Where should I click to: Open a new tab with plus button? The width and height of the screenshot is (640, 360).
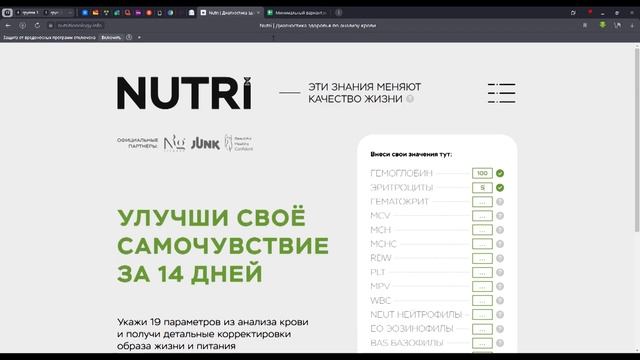tap(338, 13)
